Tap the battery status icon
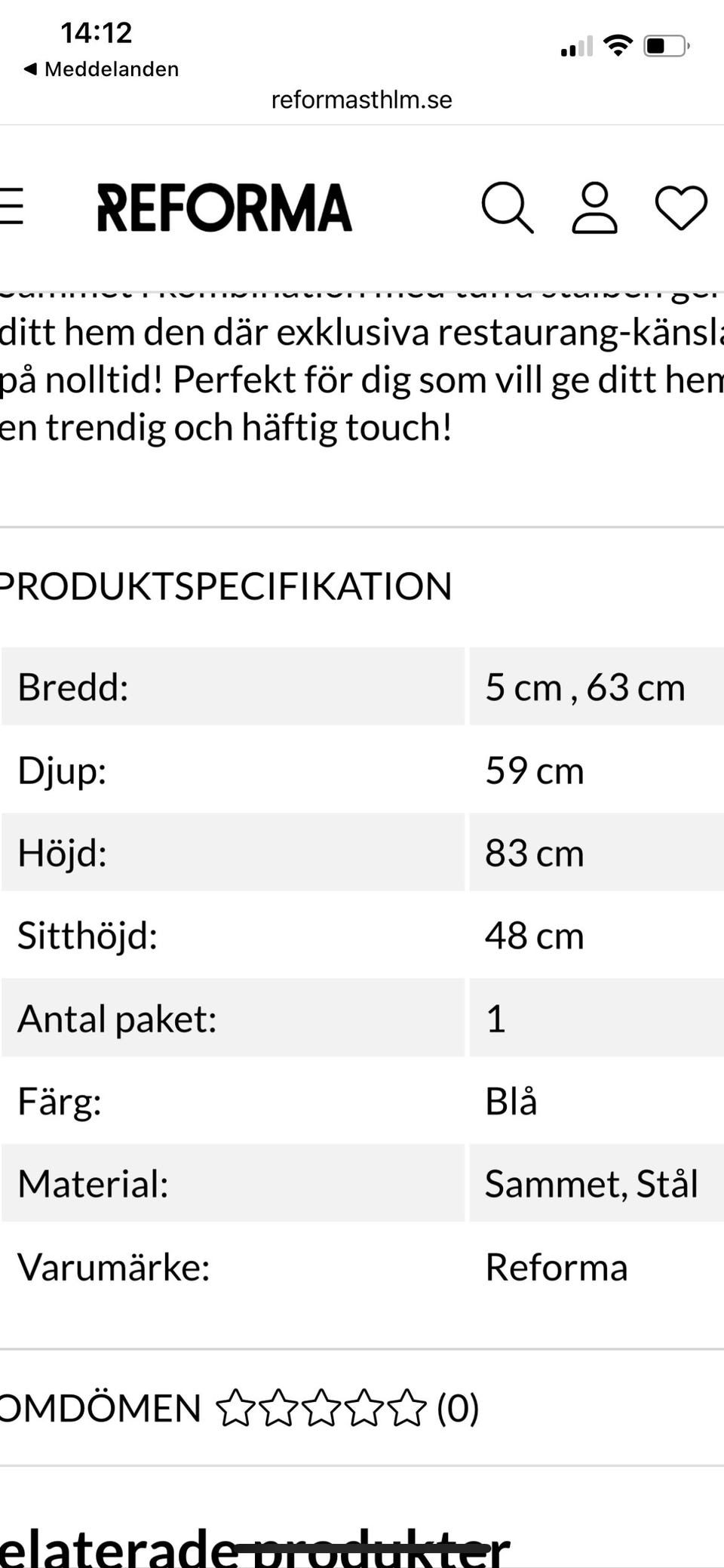The width and height of the screenshot is (724, 1568). tap(666, 46)
